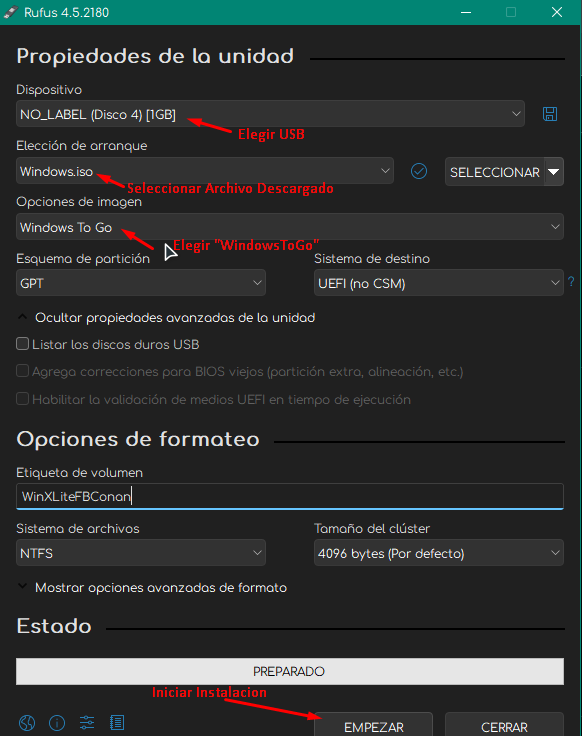This screenshot has width=582, height=736.
Task: Show the log icon
Action: point(117,722)
